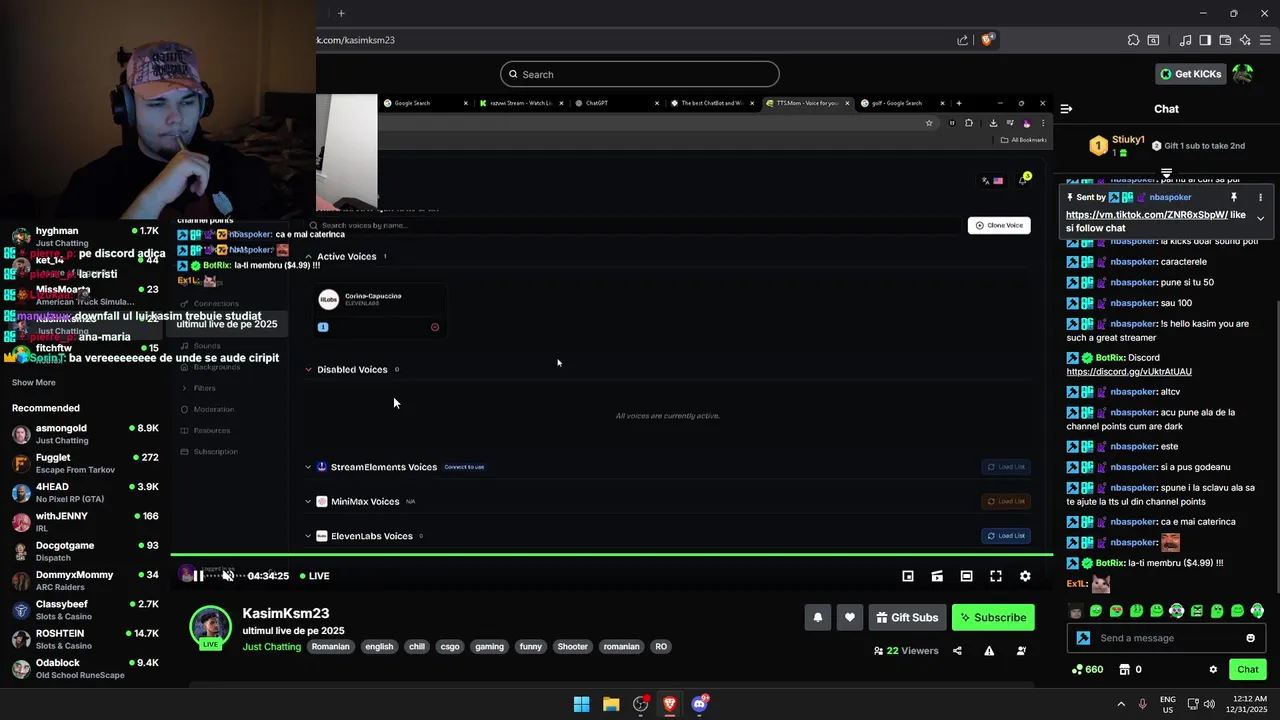Open pinned message three-dot options
The height and width of the screenshot is (720, 1280).
(x=1260, y=198)
